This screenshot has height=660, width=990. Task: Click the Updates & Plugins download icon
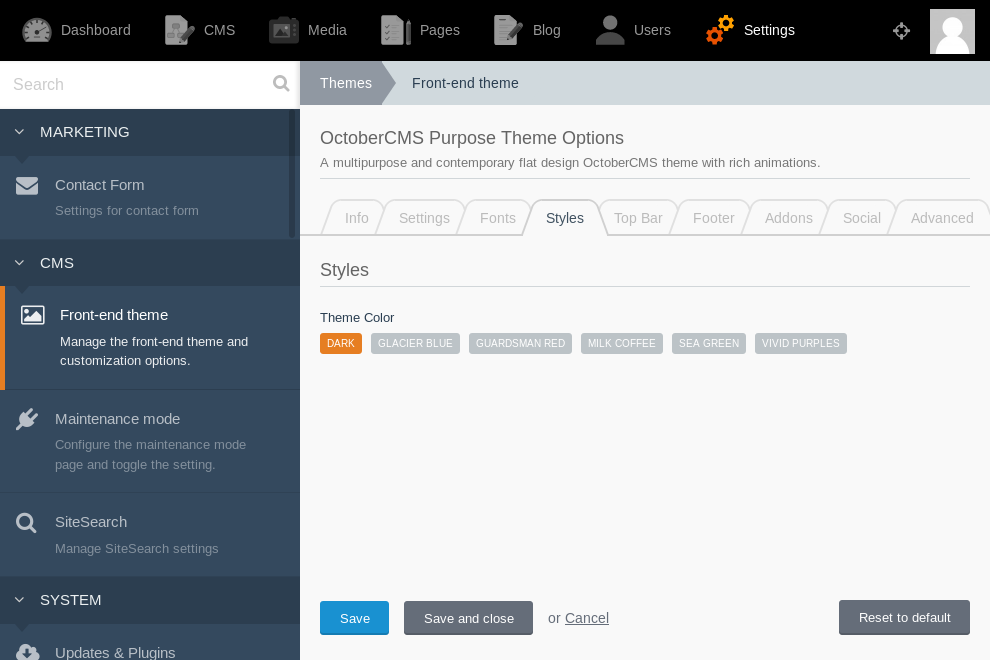(27, 652)
